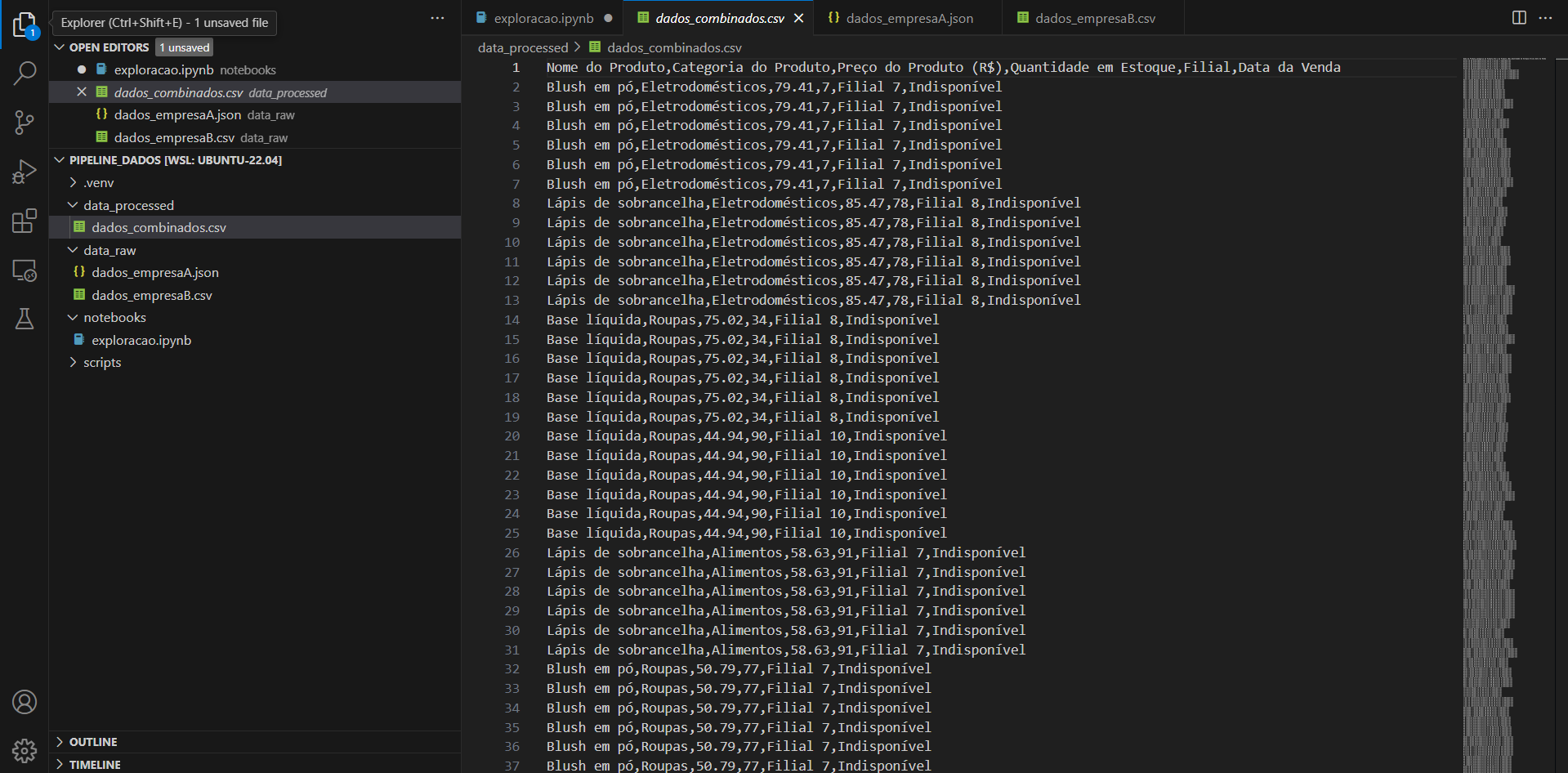1568x773 pixels.
Task: Select dados_combinados.csv in file tree
Action: (255, 227)
